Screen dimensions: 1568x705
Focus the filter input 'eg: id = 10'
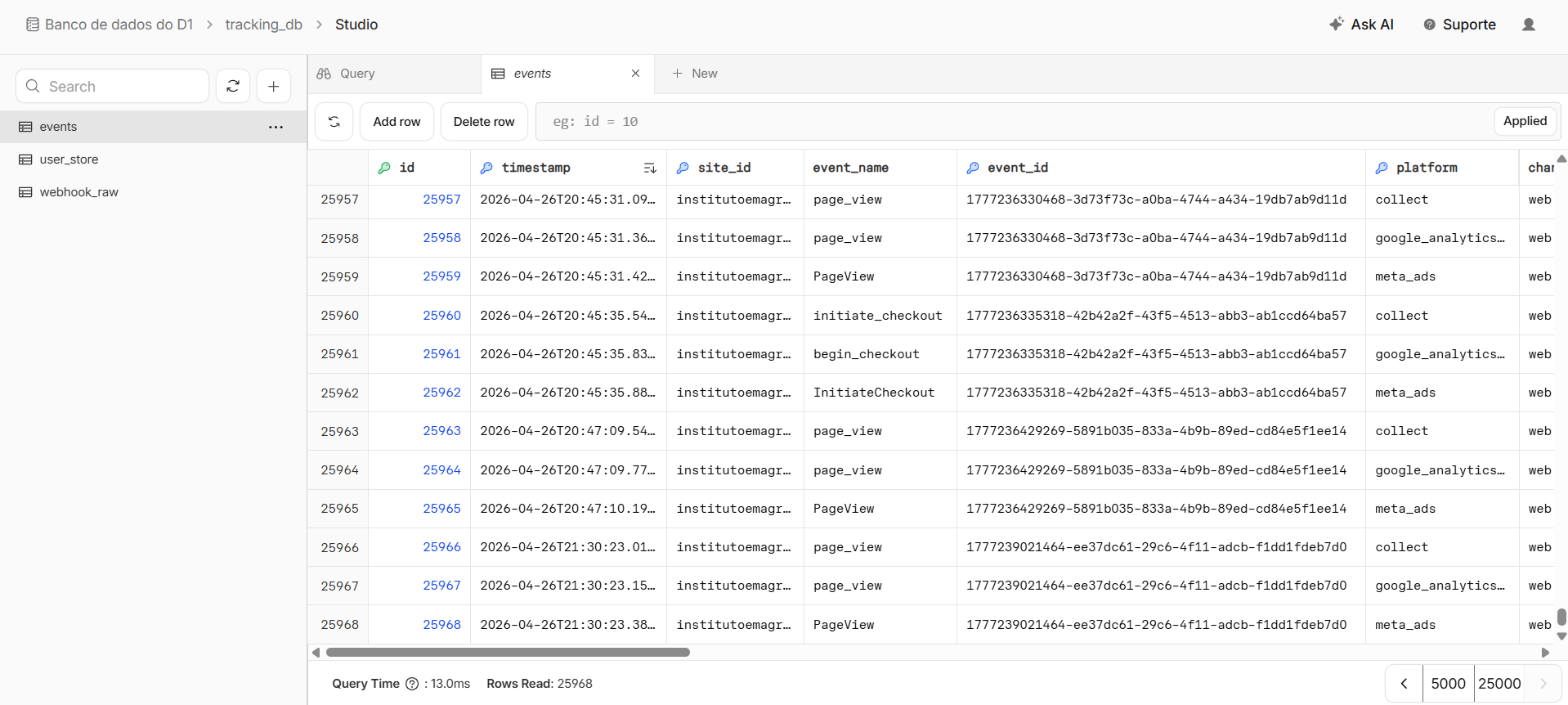[1014, 121]
